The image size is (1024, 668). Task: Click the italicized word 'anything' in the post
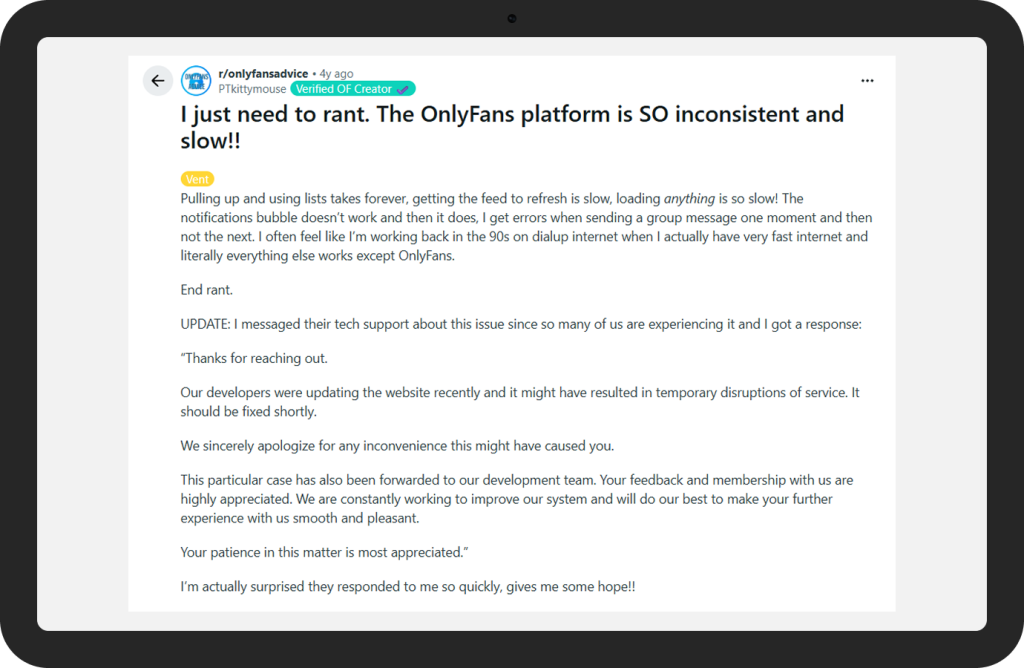click(689, 199)
